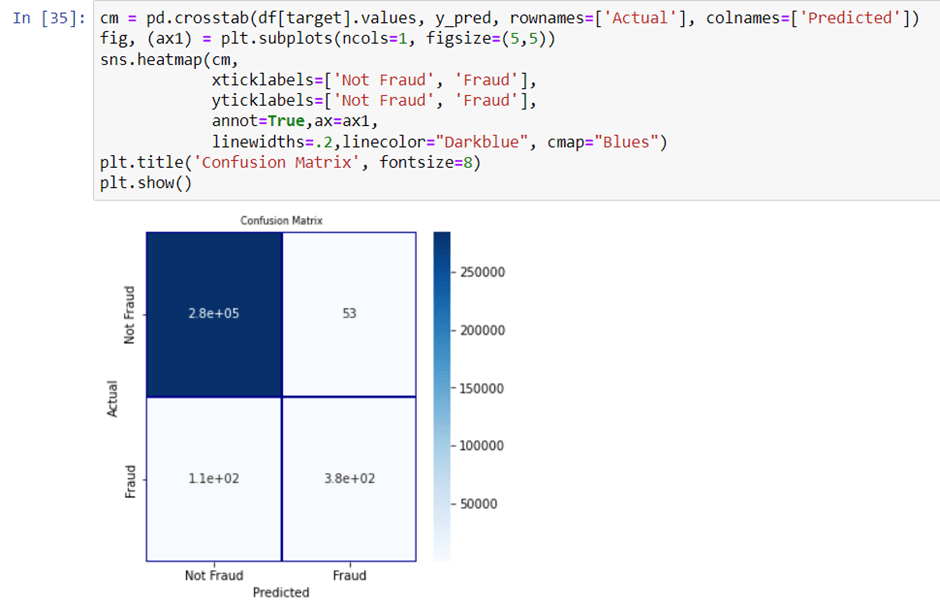Click the xticklabels code line

click(x=373, y=80)
